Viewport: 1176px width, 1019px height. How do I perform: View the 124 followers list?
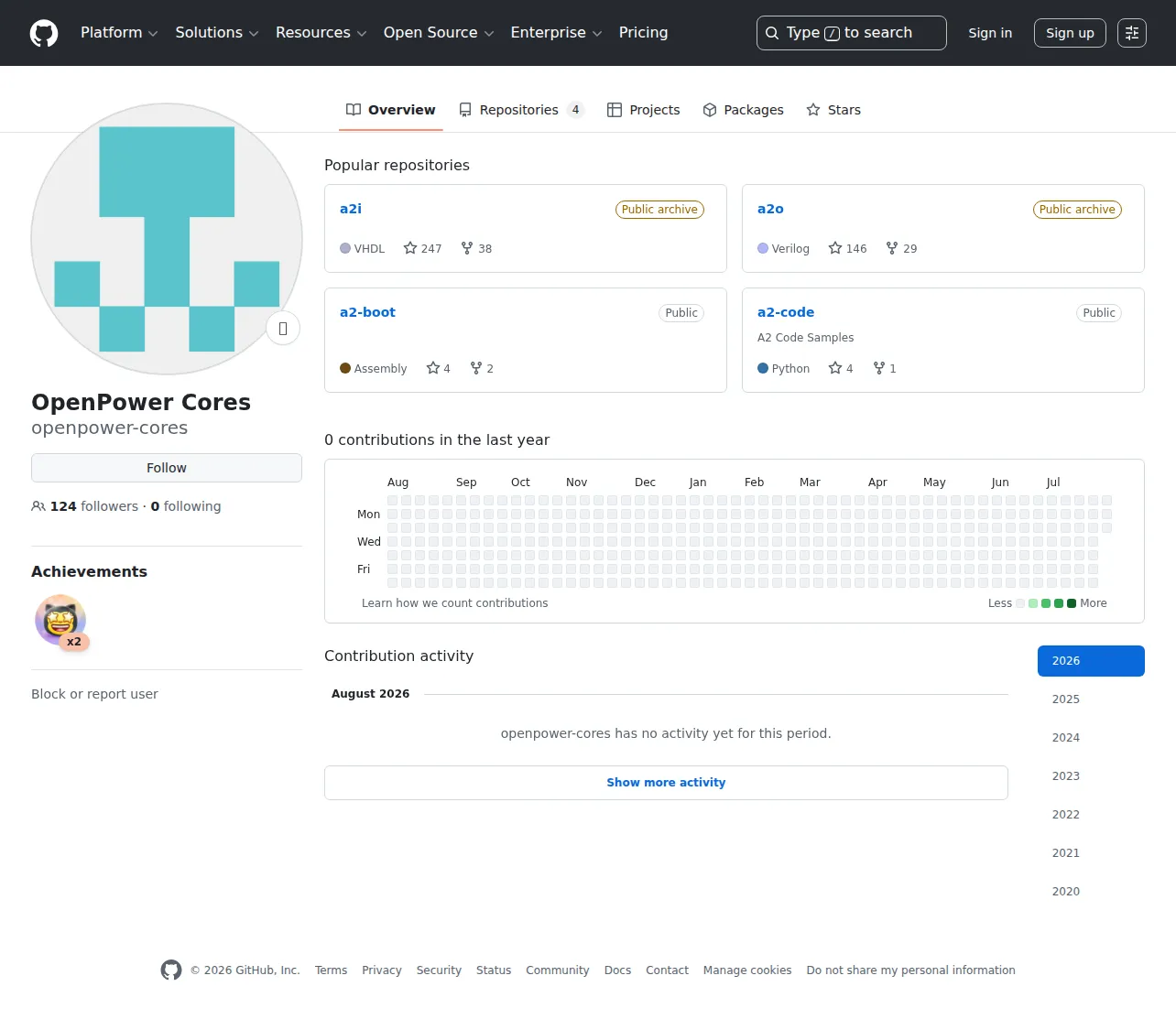94,506
